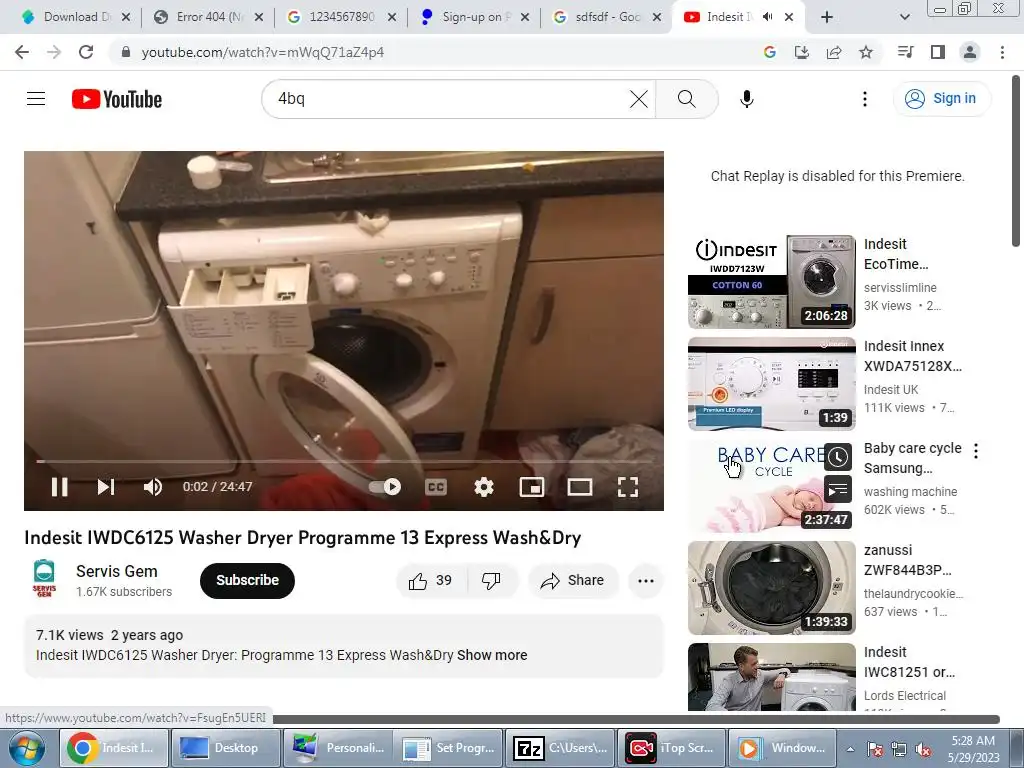The image size is (1024, 768).
Task: Open iTop Screen Recorder in taskbar
Action: (671, 748)
